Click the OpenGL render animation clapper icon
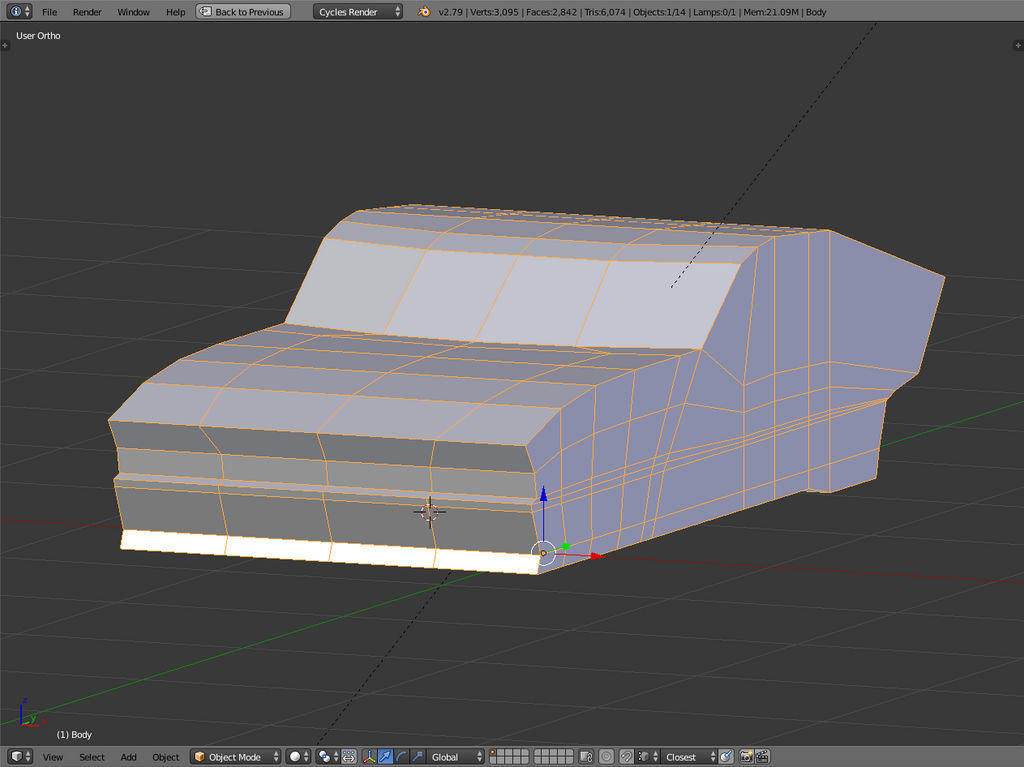The width and height of the screenshot is (1024, 767). coord(762,757)
